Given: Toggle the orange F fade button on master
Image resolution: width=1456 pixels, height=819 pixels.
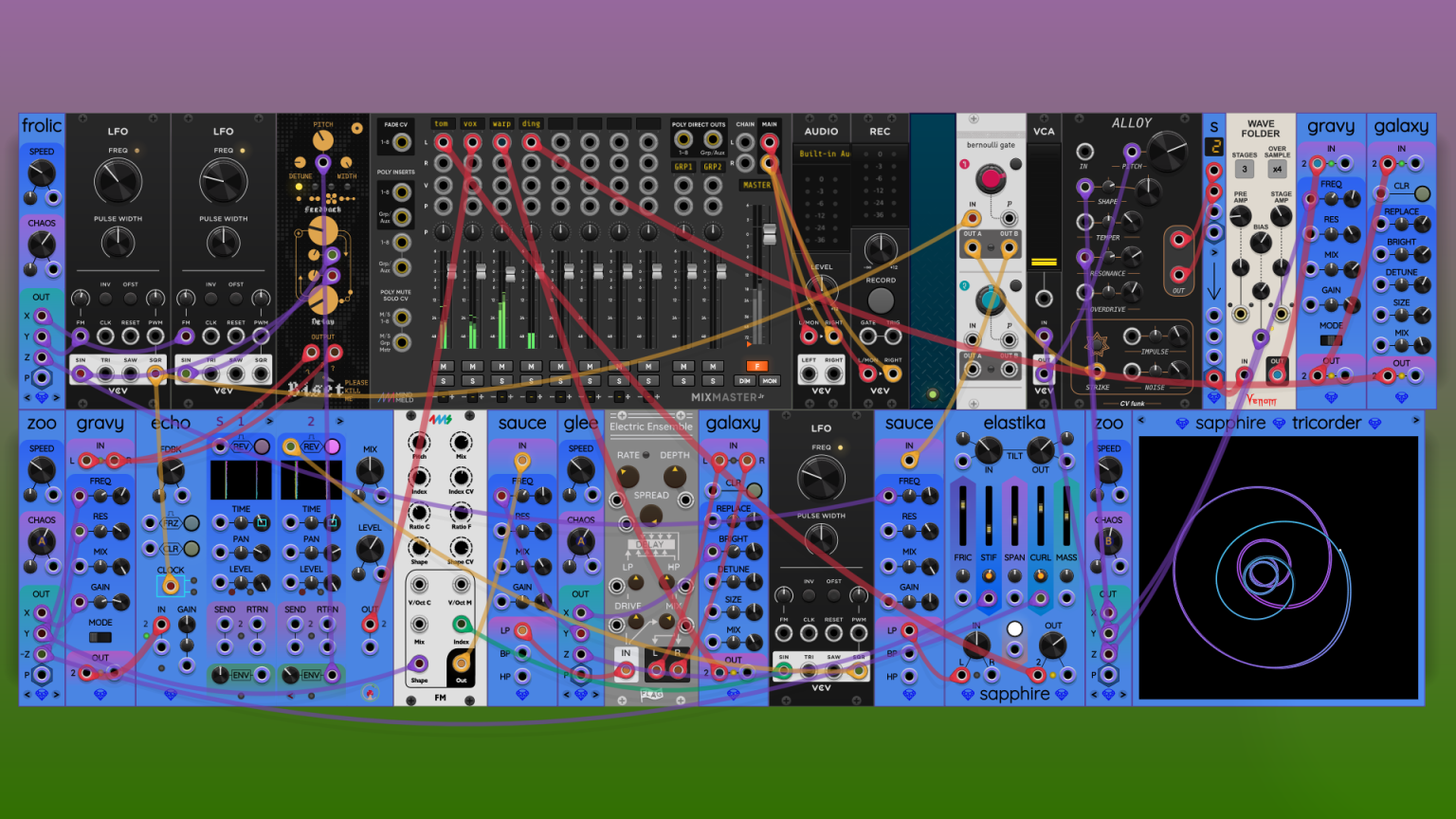Looking at the screenshot, I should (x=756, y=366).
